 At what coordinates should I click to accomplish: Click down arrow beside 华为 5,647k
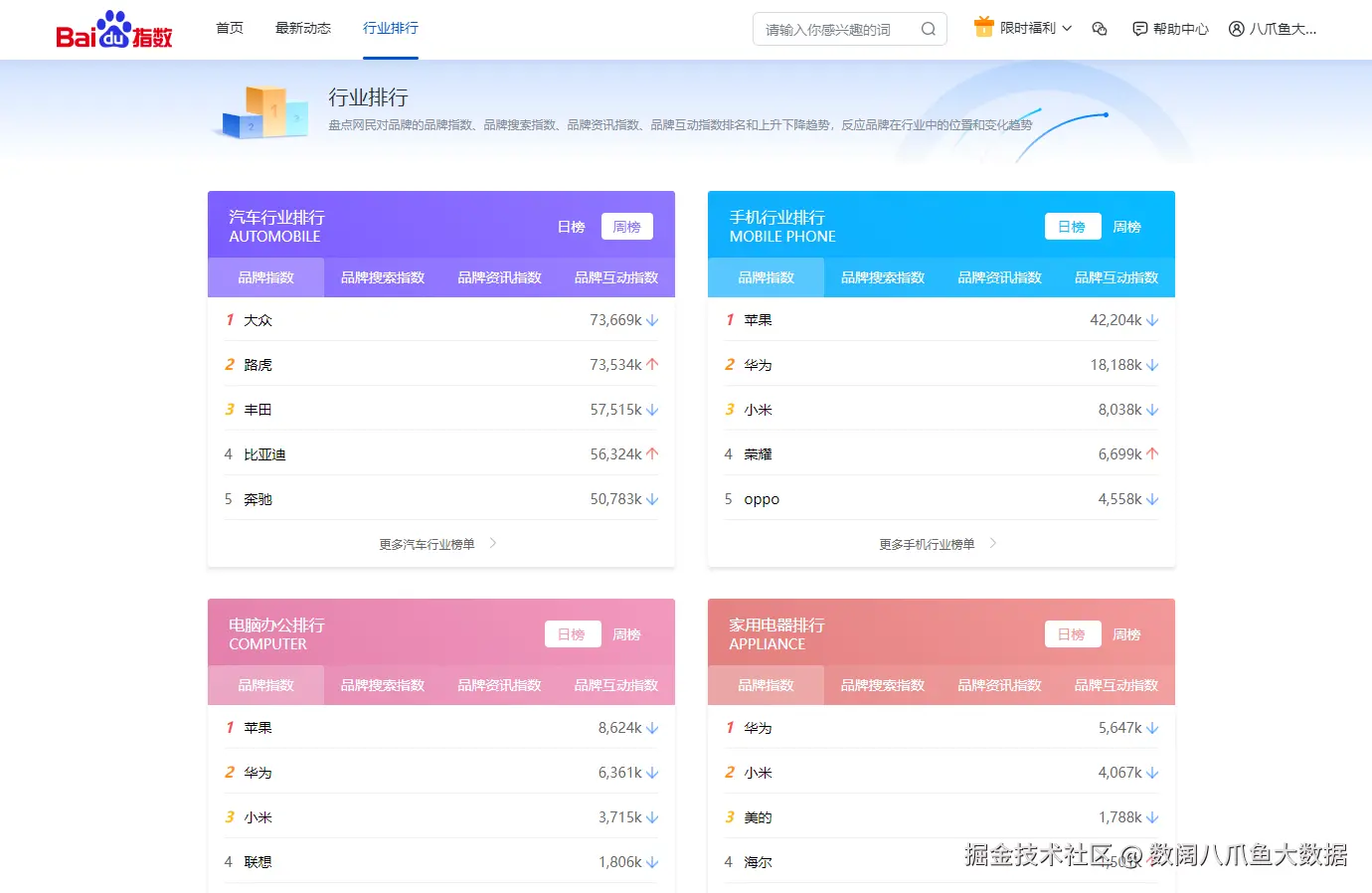1152,728
